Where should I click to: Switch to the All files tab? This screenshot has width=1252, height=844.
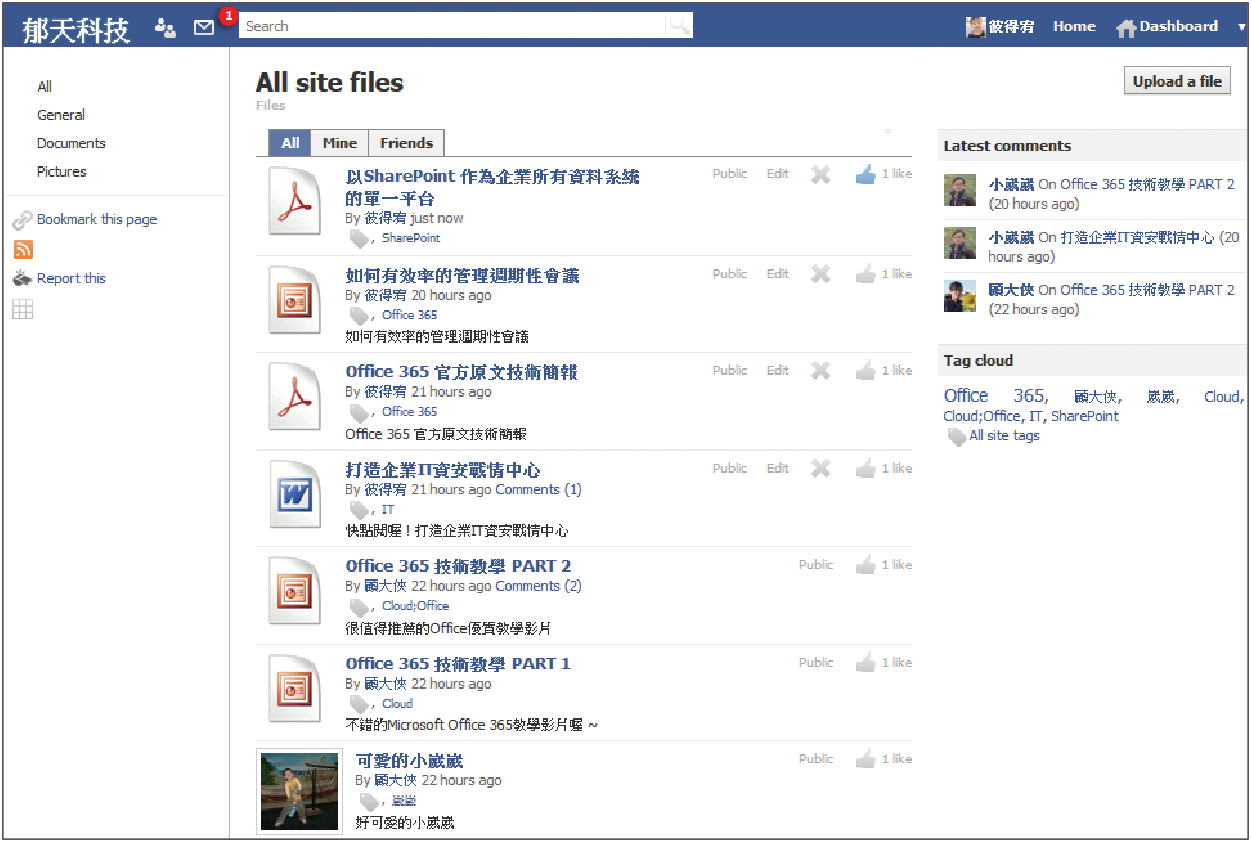290,143
